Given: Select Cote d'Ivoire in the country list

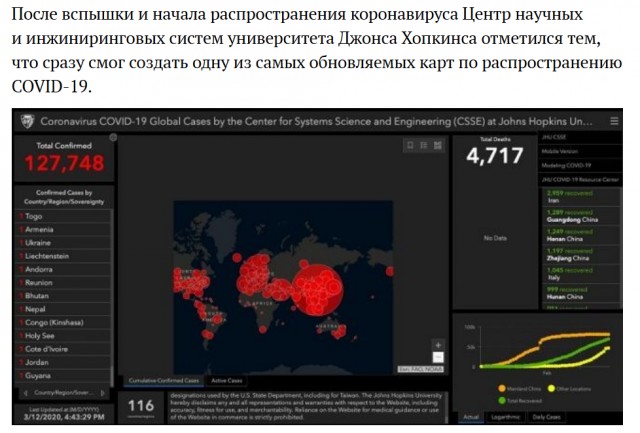Looking at the screenshot, I should [x=63, y=349].
